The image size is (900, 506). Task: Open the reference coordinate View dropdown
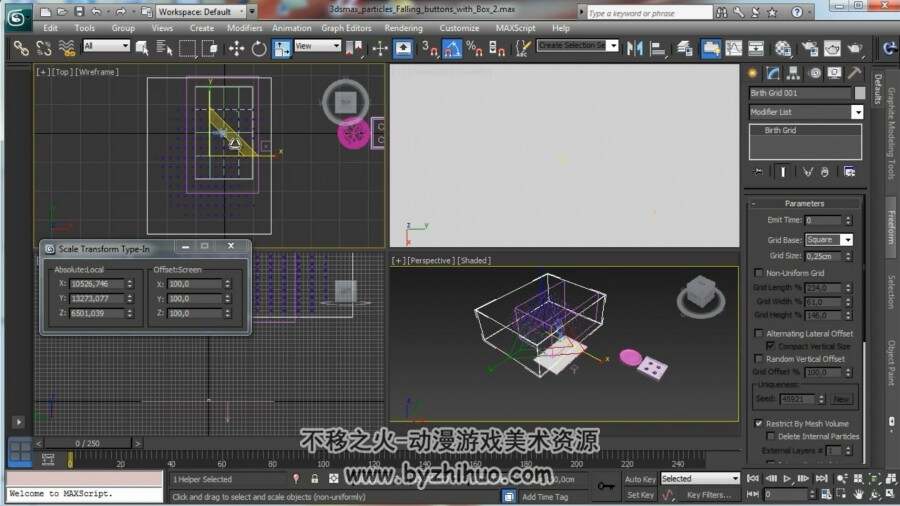point(317,46)
